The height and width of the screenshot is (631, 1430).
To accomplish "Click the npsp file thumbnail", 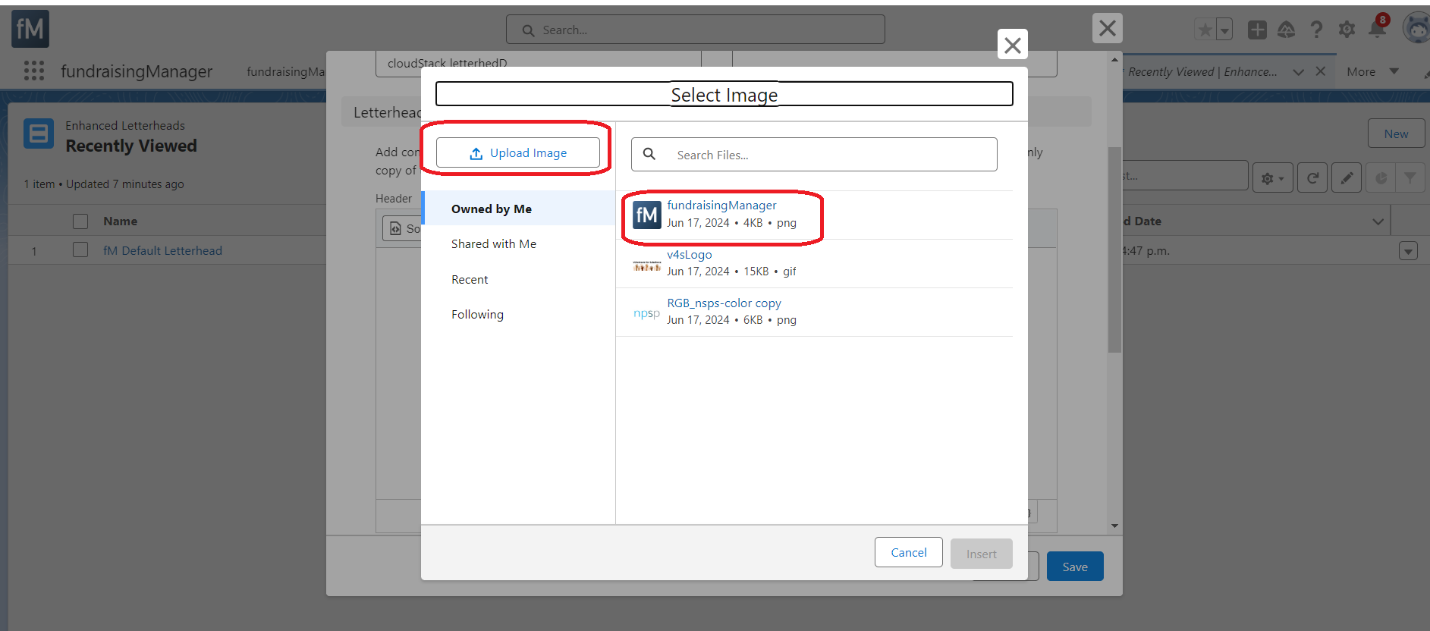I will pos(647,313).
